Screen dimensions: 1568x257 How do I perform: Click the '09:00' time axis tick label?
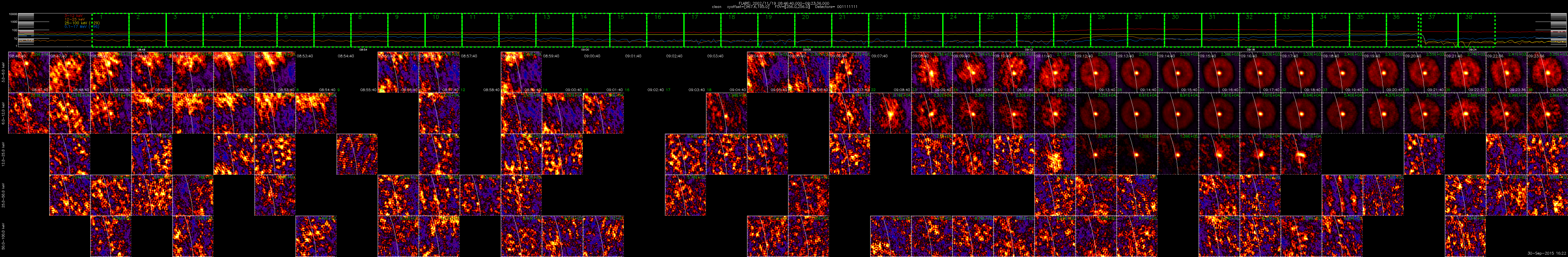coord(586,50)
